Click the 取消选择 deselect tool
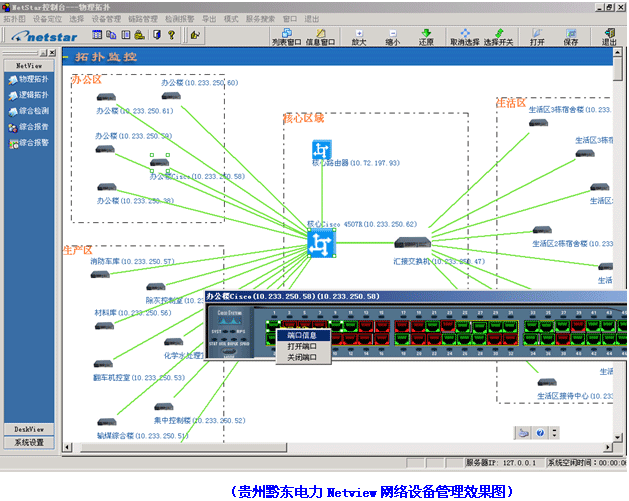The width and height of the screenshot is (629, 501). pos(465,37)
